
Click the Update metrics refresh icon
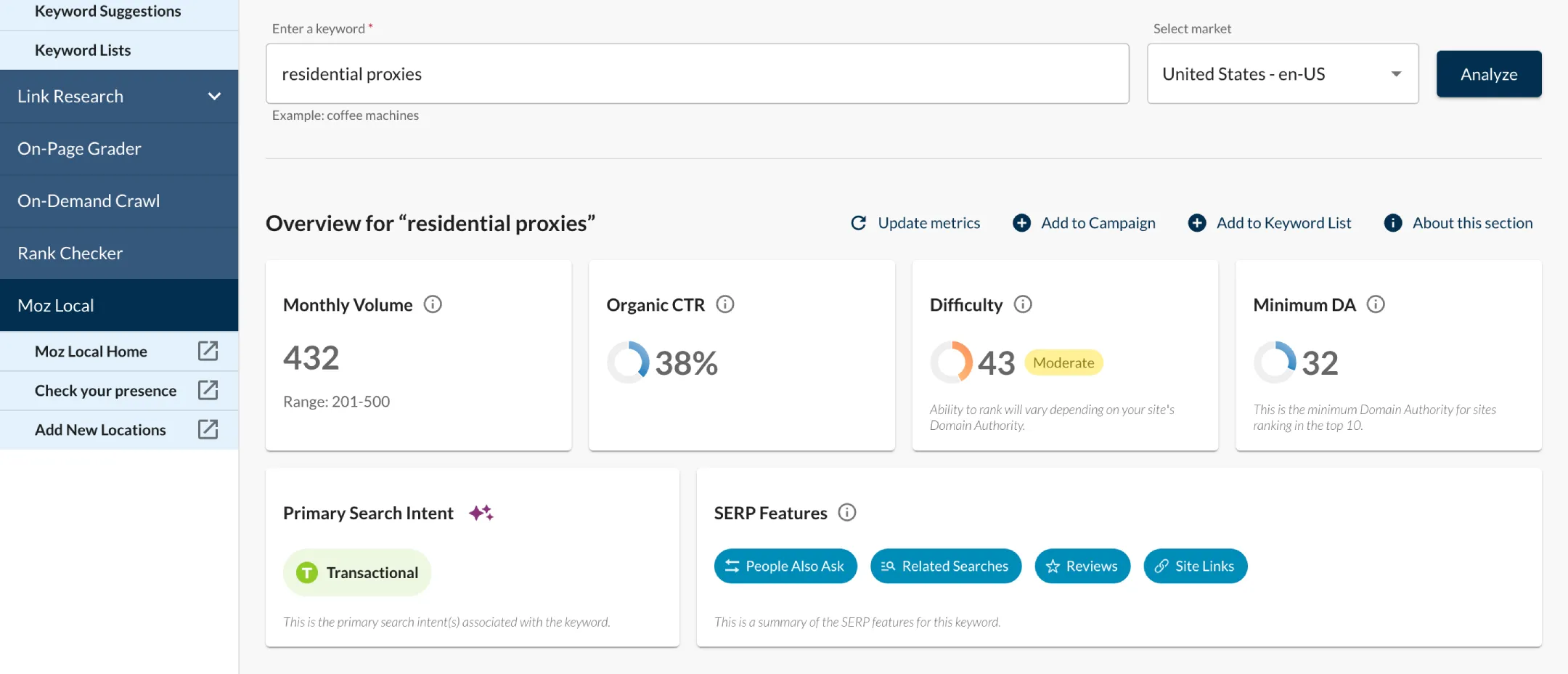click(859, 223)
